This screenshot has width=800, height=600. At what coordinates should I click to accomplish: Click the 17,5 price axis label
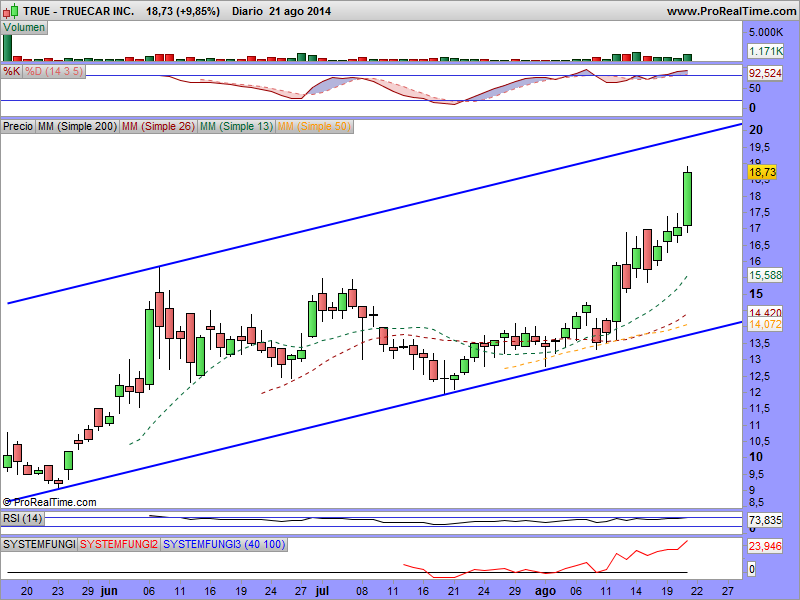[x=760, y=212]
